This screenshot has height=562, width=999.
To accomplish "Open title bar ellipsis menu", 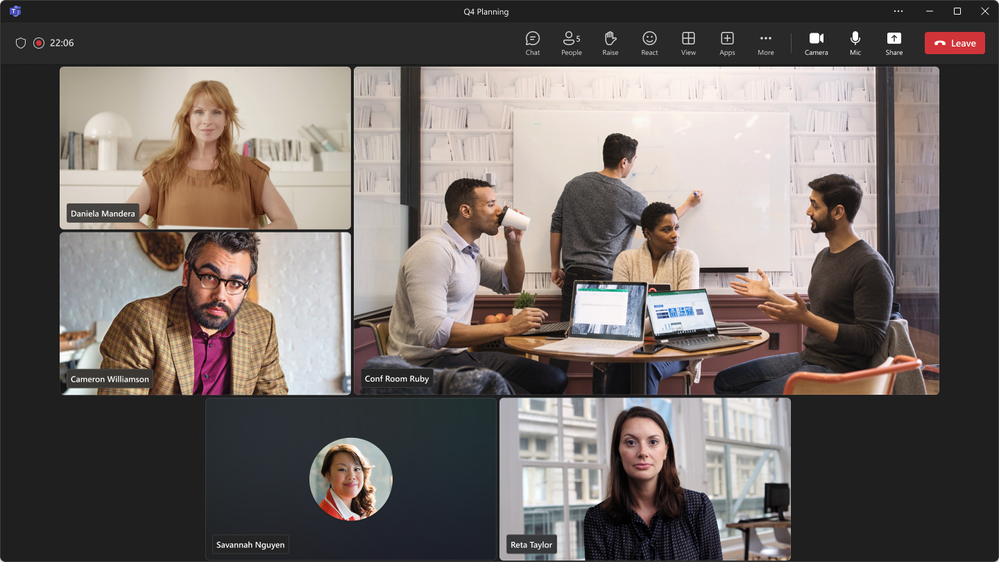I will click(898, 11).
